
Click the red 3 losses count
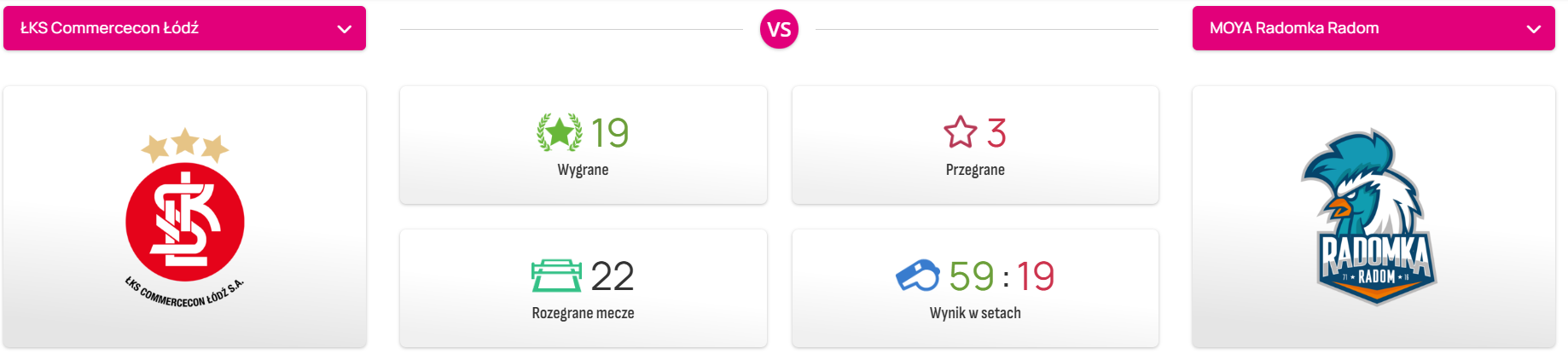pyautogui.click(x=996, y=133)
